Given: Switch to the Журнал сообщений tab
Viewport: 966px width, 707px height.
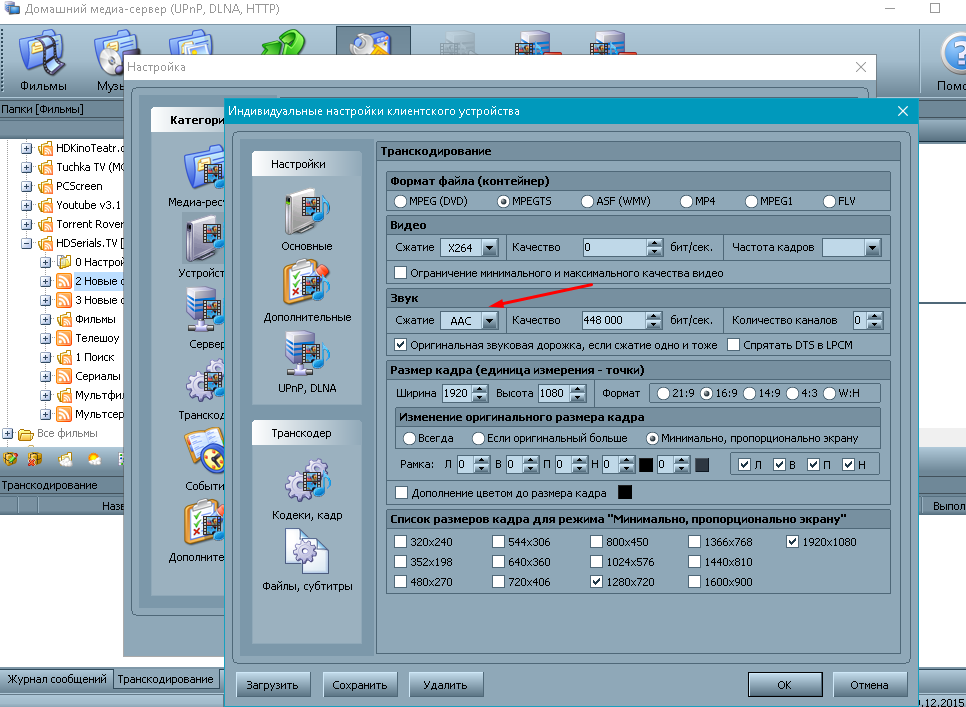Looking at the screenshot, I should 57,679.
